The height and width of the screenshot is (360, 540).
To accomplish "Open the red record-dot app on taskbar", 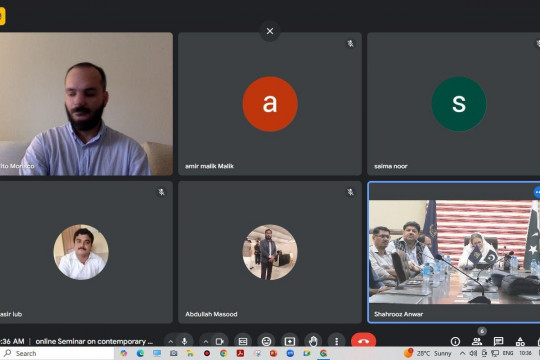I will click(x=207, y=353).
